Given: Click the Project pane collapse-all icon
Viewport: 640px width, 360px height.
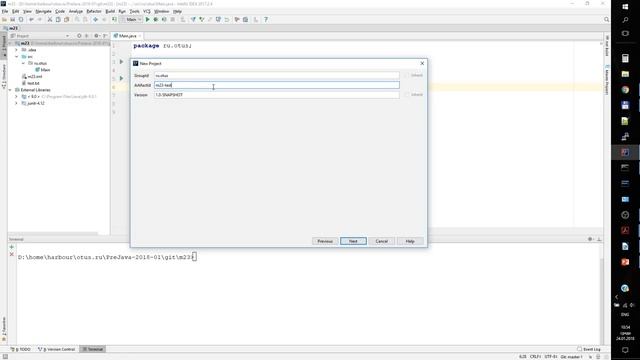Looking at the screenshot, I should (x=87, y=36).
